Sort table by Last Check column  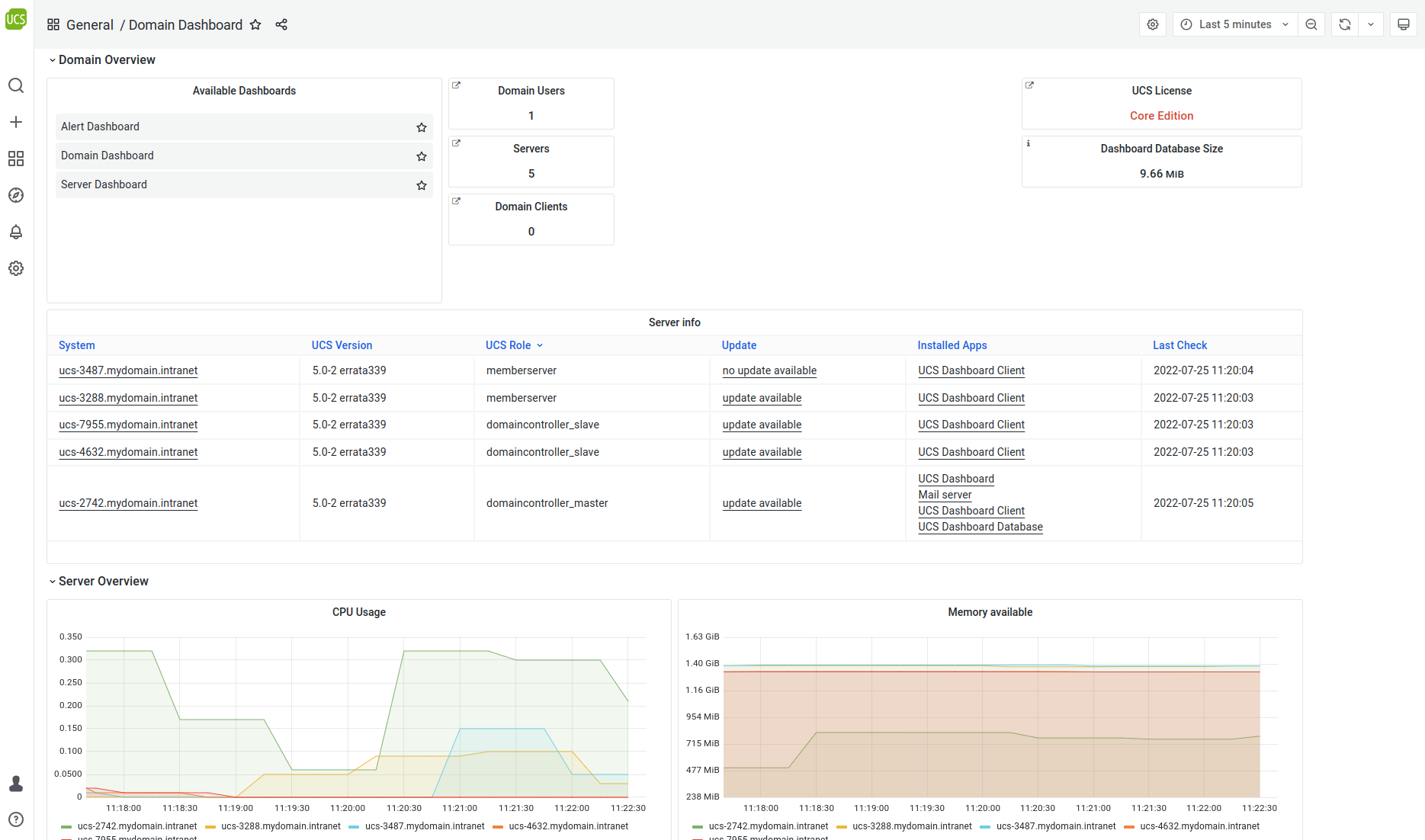[x=1179, y=345]
